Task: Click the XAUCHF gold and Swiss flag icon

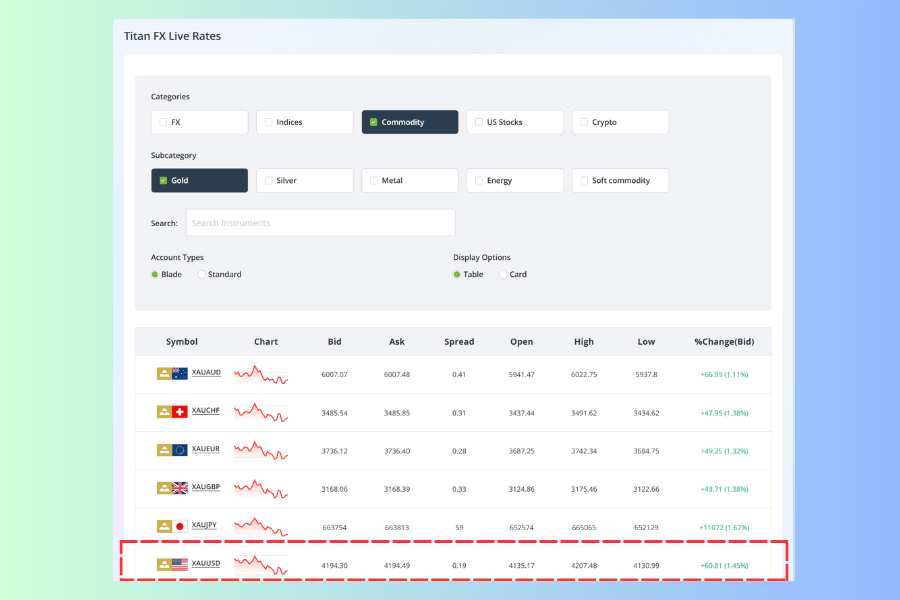Action: pos(172,412)
